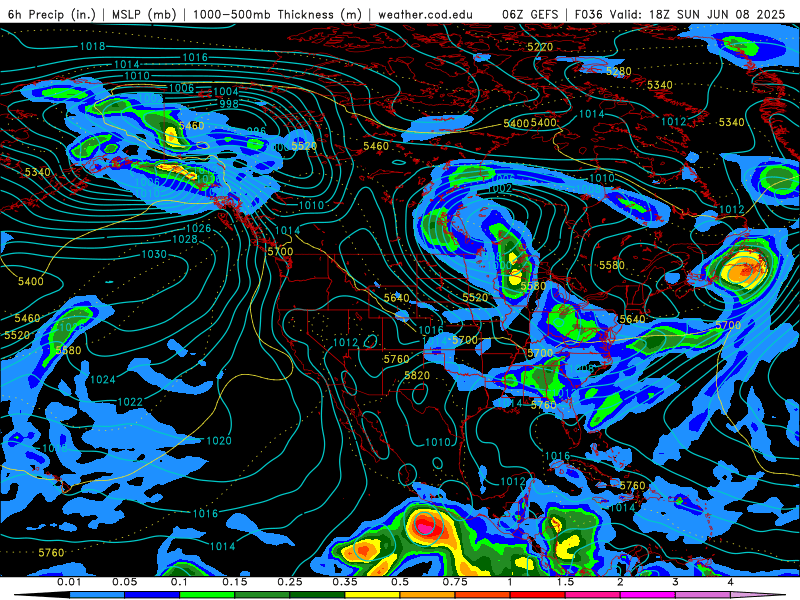Select the red-orange 0.75–1 legend swatch
Screen dimensions: 800x600
483,595
